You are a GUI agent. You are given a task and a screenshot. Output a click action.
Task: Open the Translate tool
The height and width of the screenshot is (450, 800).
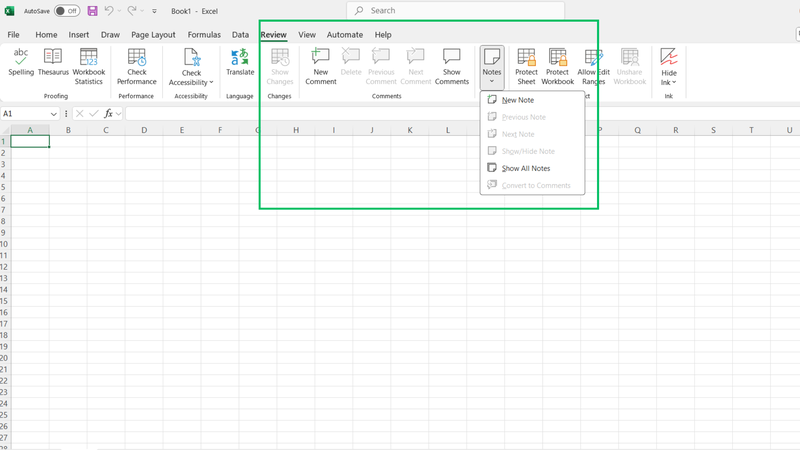tap(240, 62)
